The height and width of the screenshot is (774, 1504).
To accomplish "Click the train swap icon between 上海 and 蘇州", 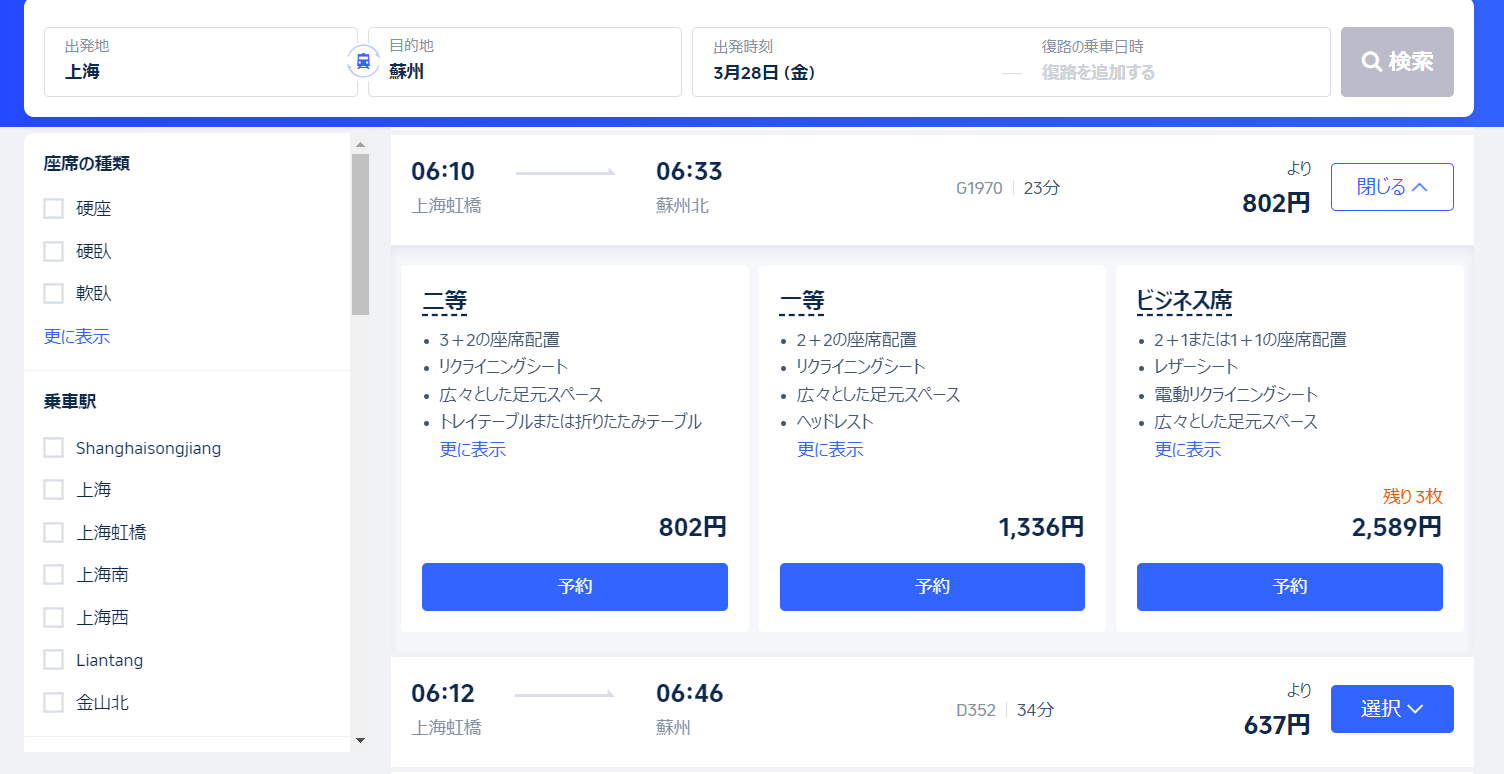I will 362,61.
